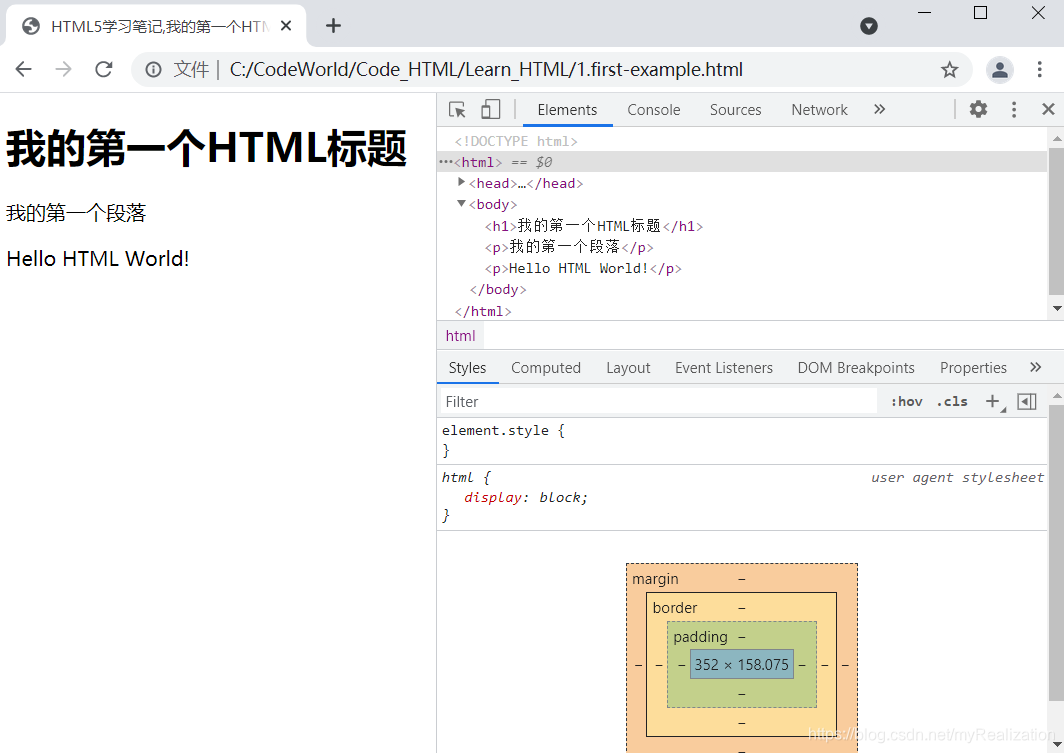
Task: Reload the current page
Action: [x=103, y=69]
